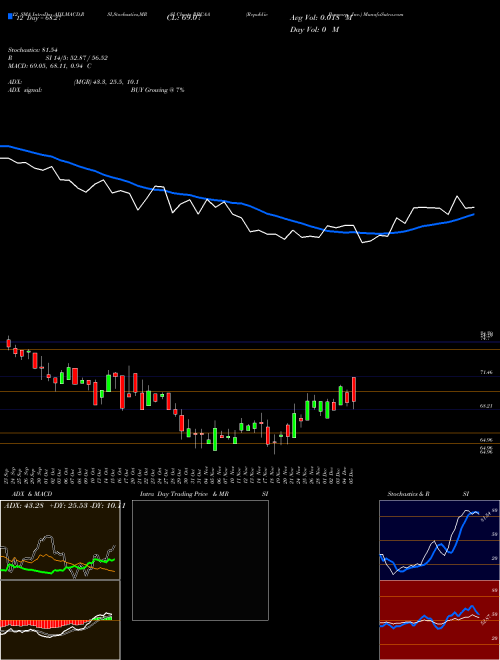Click the 71.46 price level label
500x660 pixels.
(486, 372)
